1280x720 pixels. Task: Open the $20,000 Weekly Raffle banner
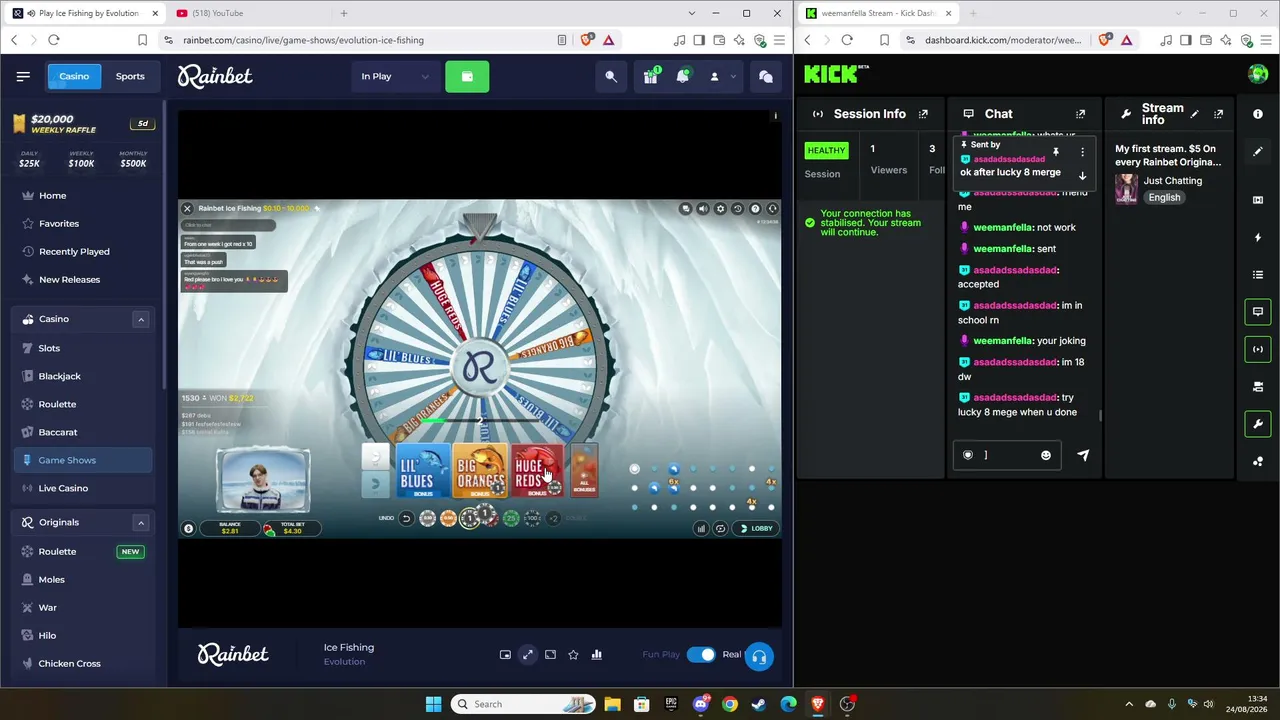(83, 124)
